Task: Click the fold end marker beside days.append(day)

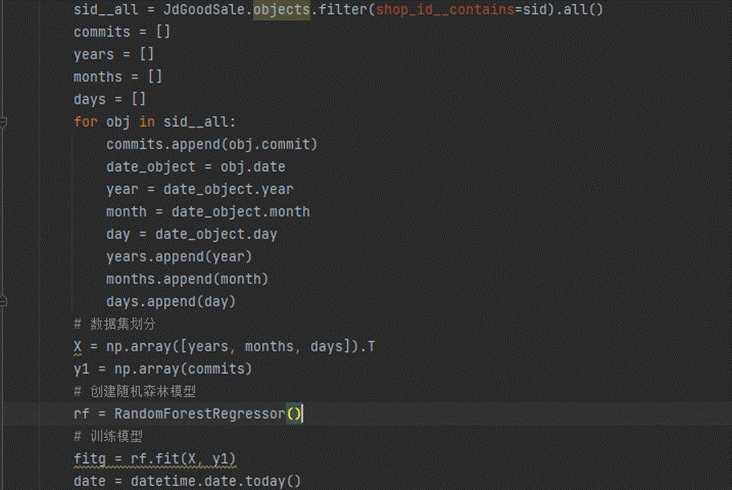Action: (x=3, y=301)
